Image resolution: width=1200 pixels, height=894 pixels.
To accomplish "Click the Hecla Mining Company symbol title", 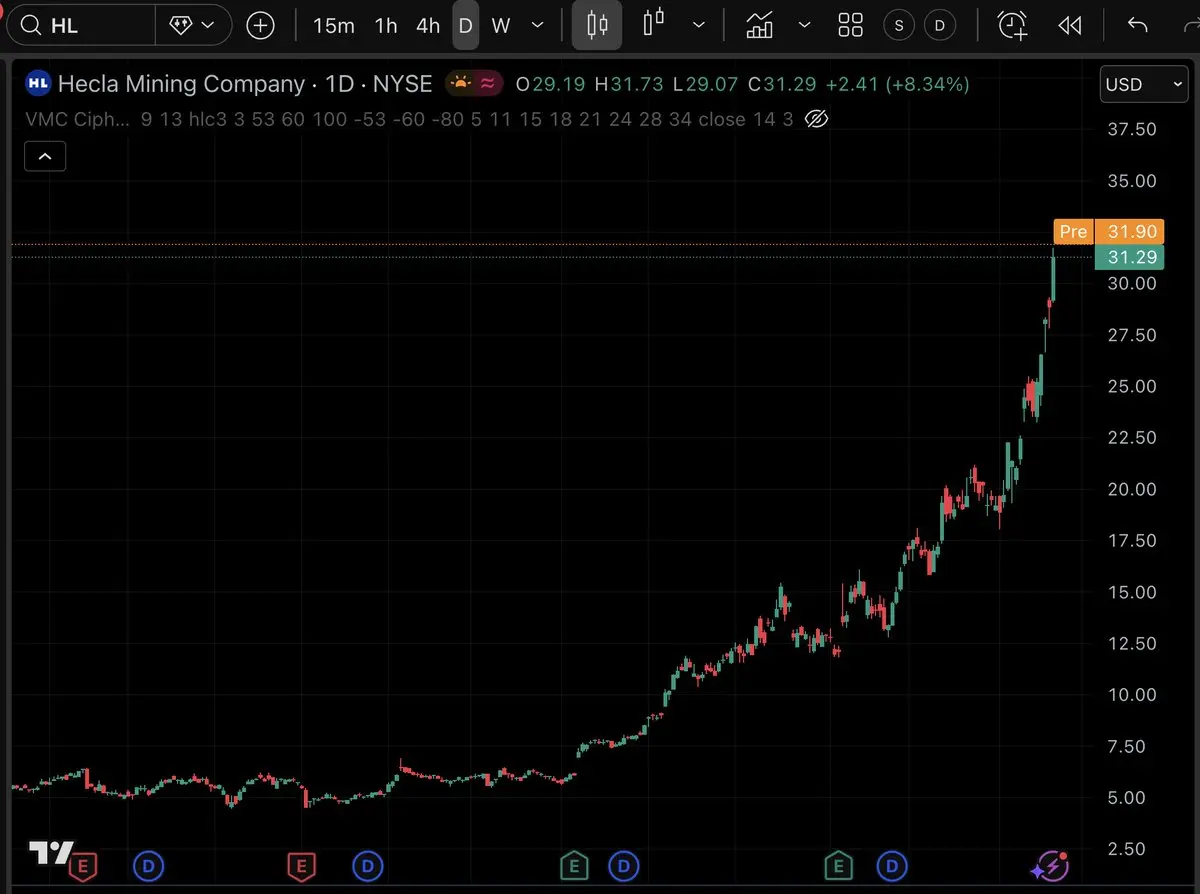I will click(181, 84).
